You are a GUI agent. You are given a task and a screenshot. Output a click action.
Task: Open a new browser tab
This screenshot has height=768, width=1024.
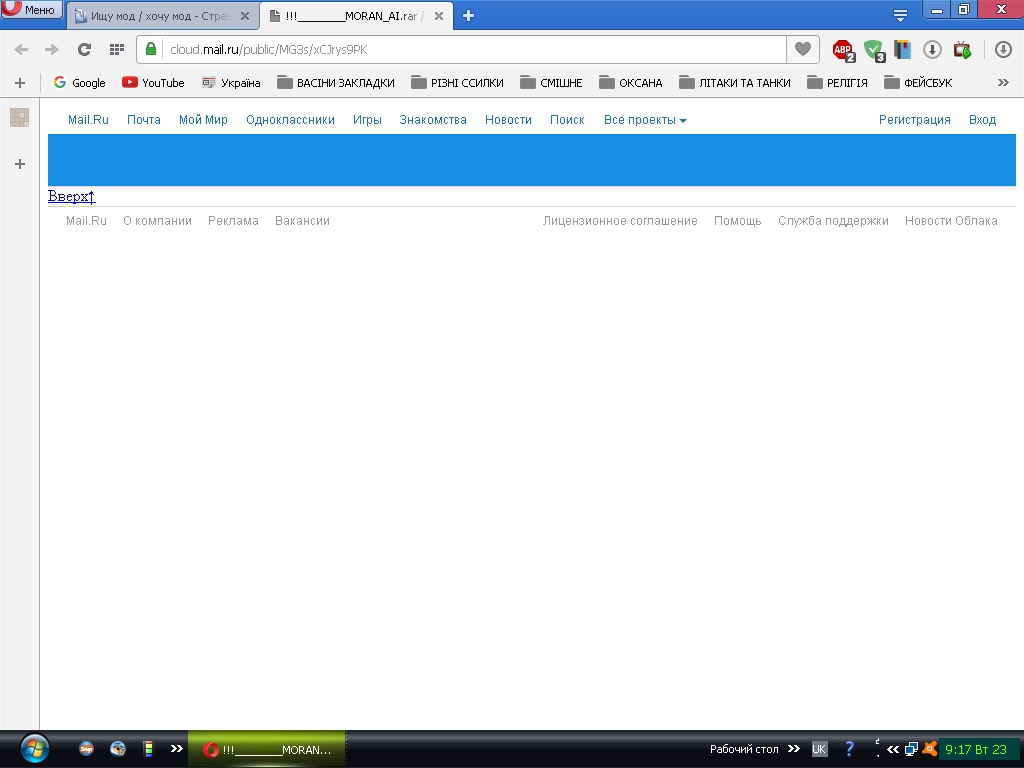pyautogui.click(x=468, y=16)
